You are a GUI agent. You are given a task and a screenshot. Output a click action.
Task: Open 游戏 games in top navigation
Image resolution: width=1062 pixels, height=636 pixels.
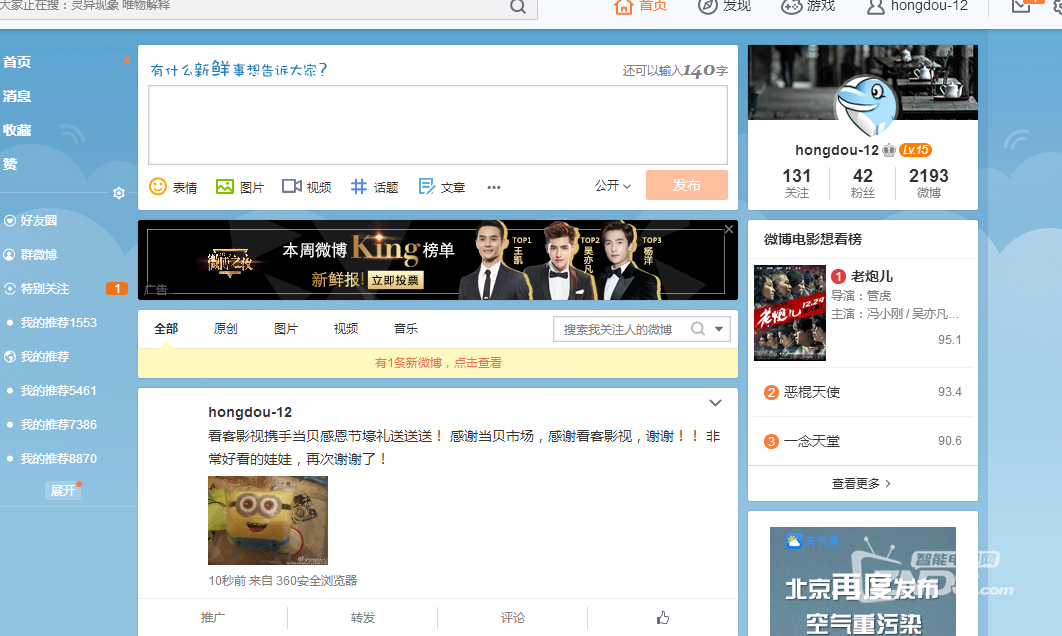808,6
